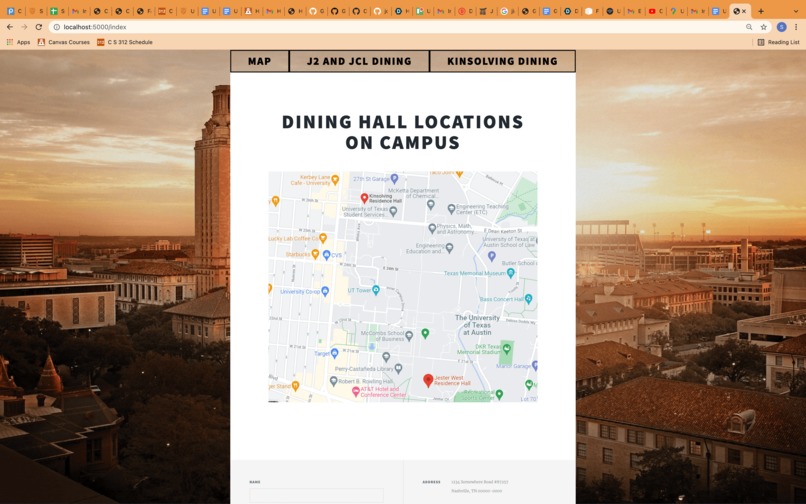Select the Bass Concert Hall pin
This screenshot has height=504, width=806.
[x=528, y=298]
